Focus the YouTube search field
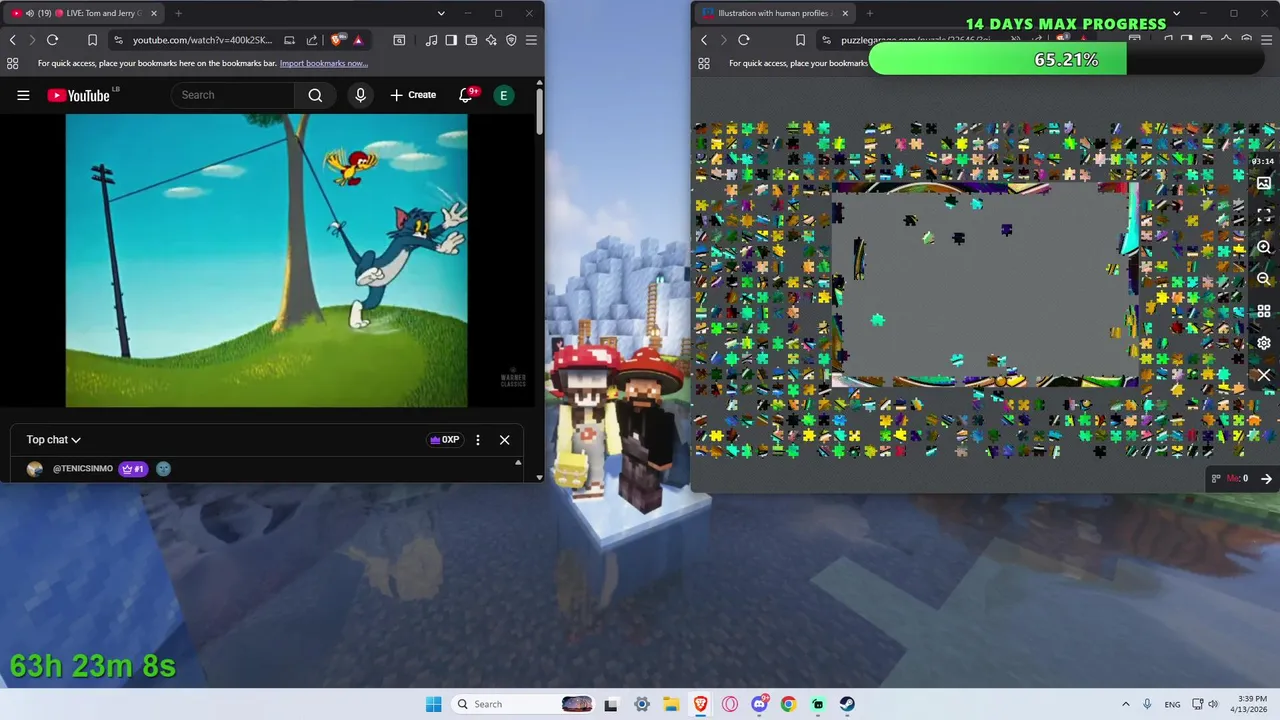Screen dimensions: 1280x720 [x=233, y=95]
